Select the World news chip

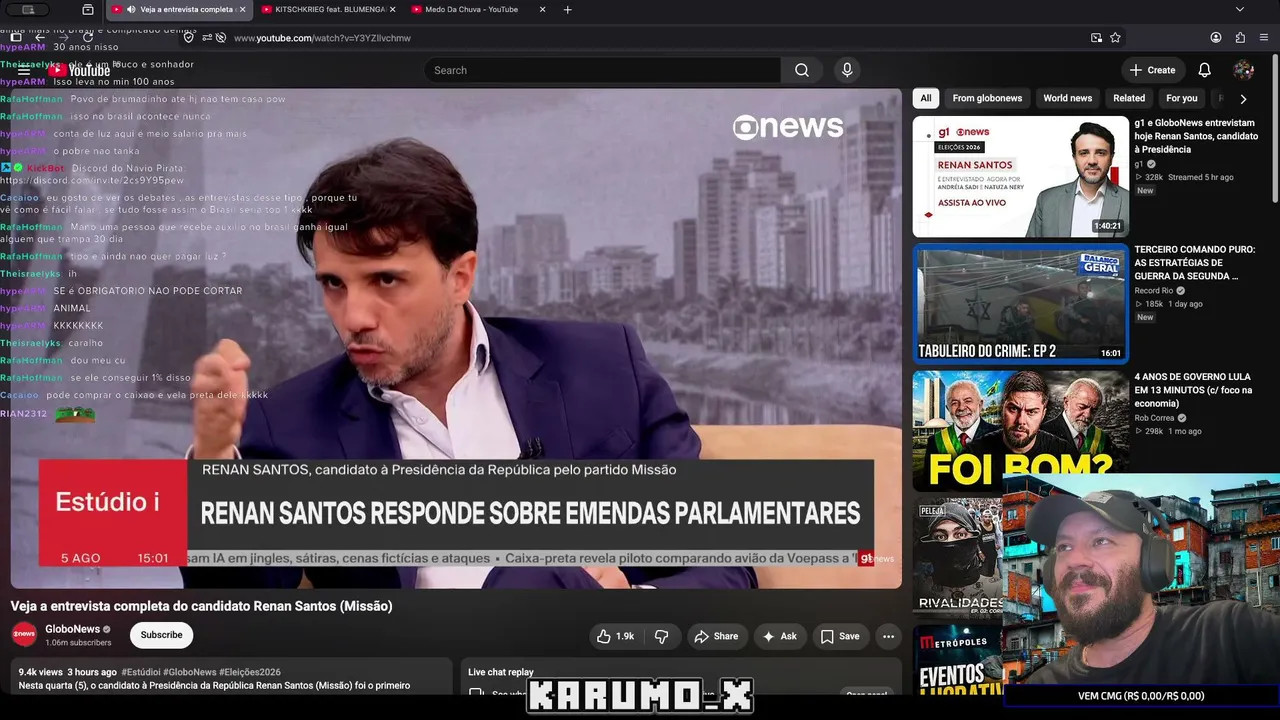[x=1068, y=98]
